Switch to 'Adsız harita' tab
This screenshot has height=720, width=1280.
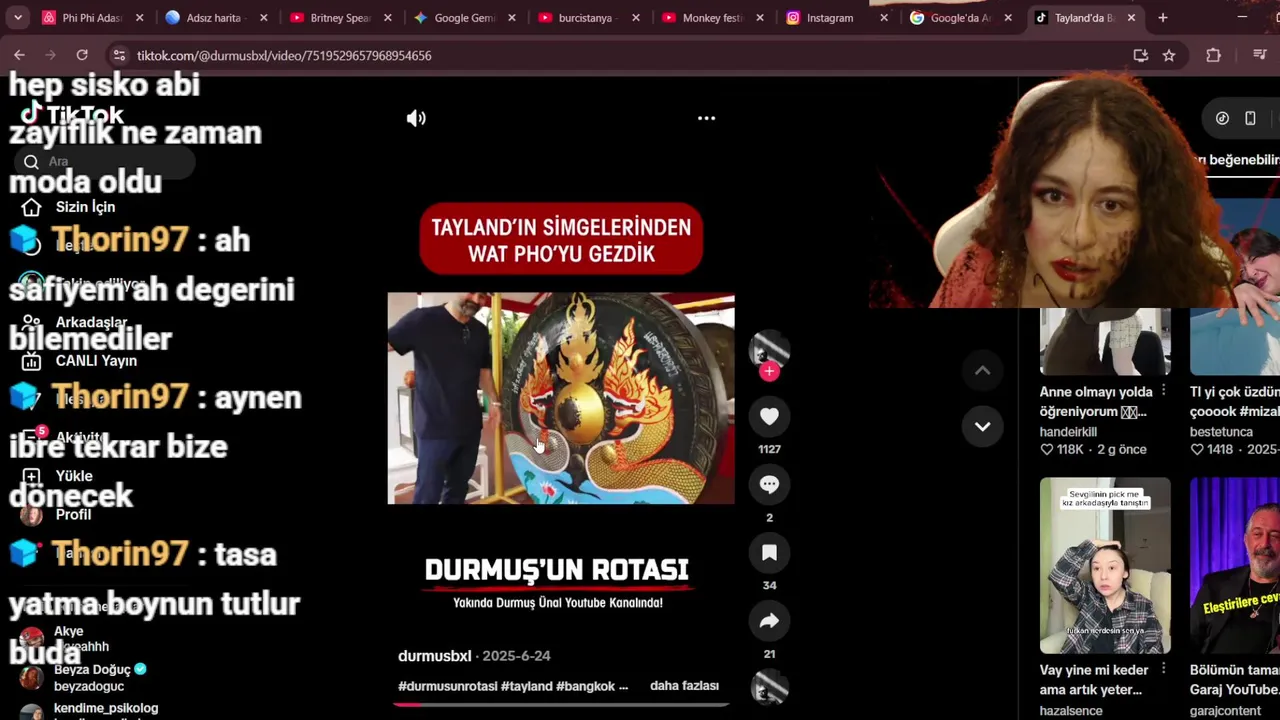[x=214, y=18]
